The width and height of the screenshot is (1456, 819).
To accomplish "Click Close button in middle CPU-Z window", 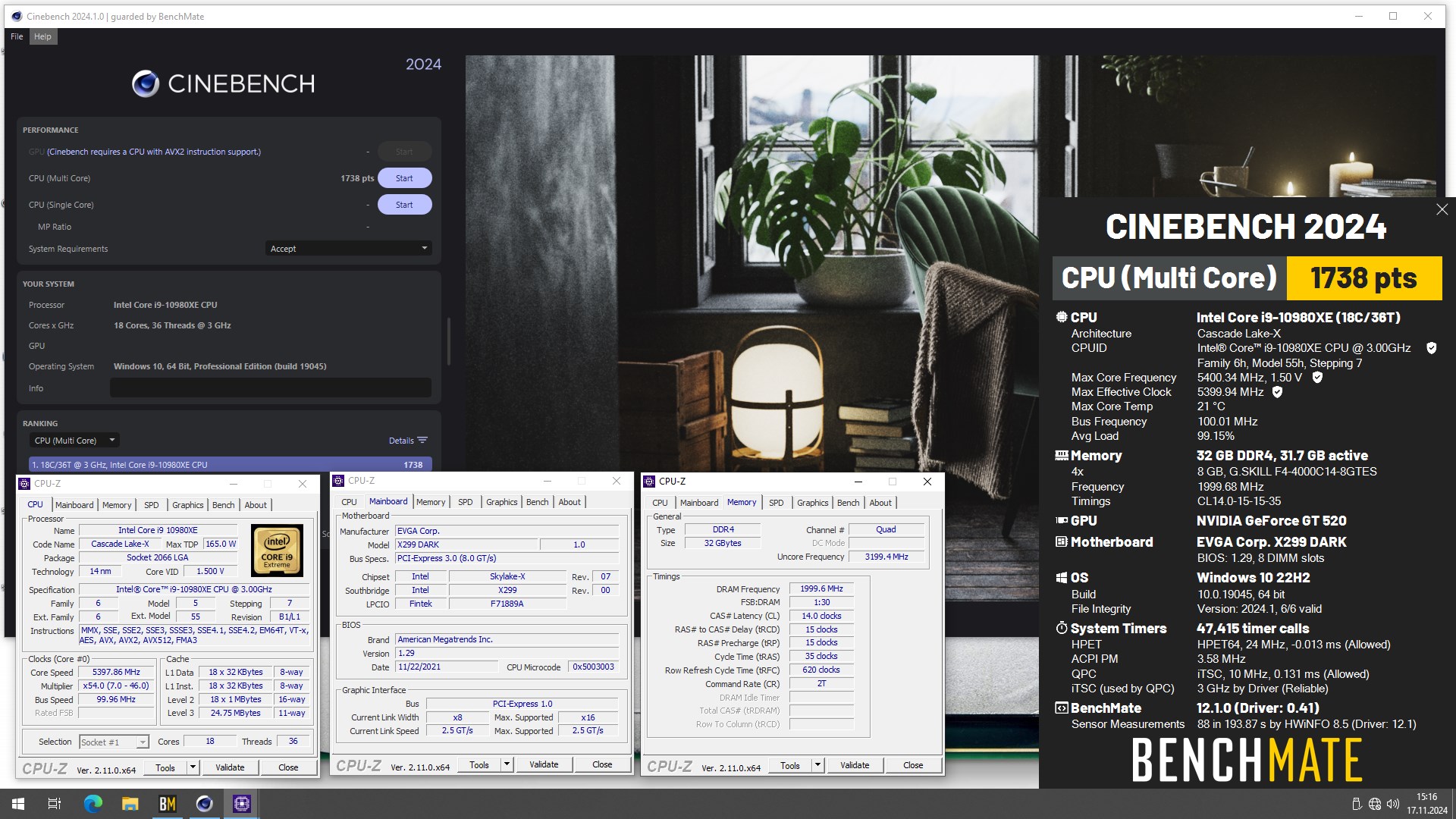I will tap(602, 764).
